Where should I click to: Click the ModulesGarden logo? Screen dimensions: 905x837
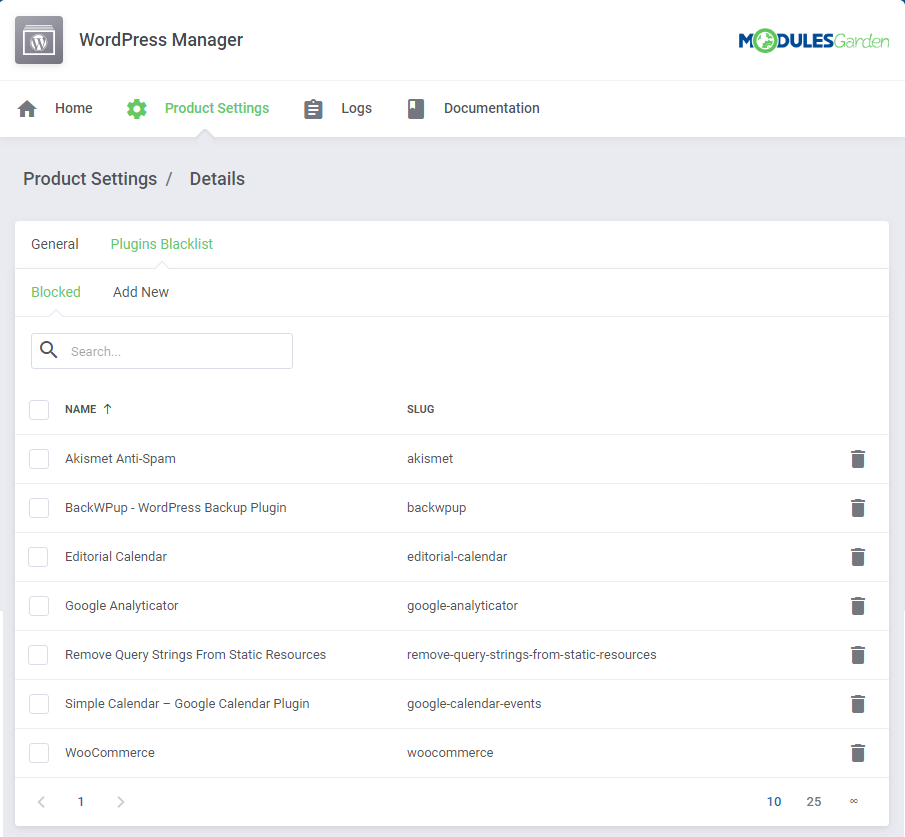[814, 40]
